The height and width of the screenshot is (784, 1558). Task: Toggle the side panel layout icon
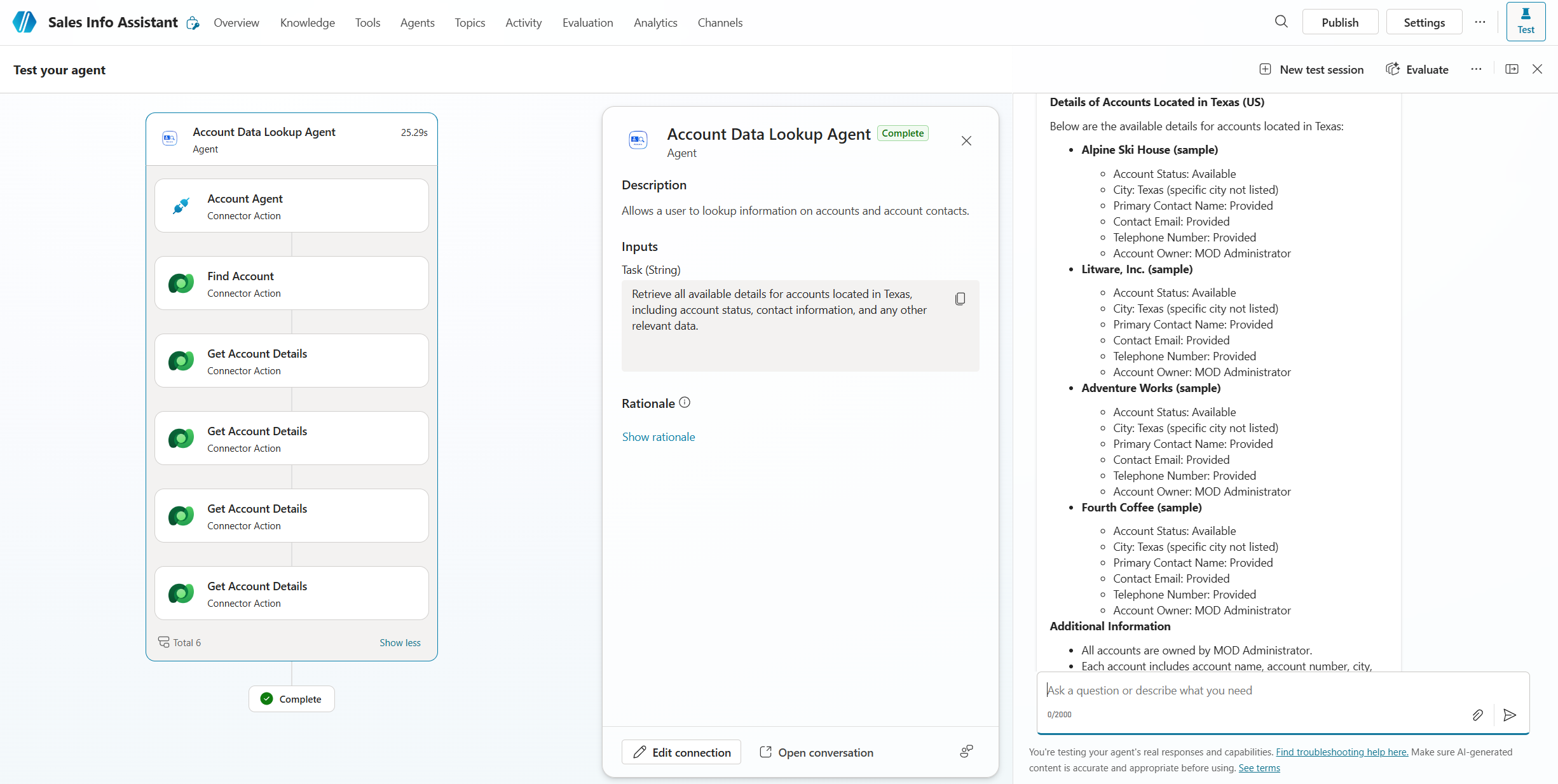pos(1512,69)
